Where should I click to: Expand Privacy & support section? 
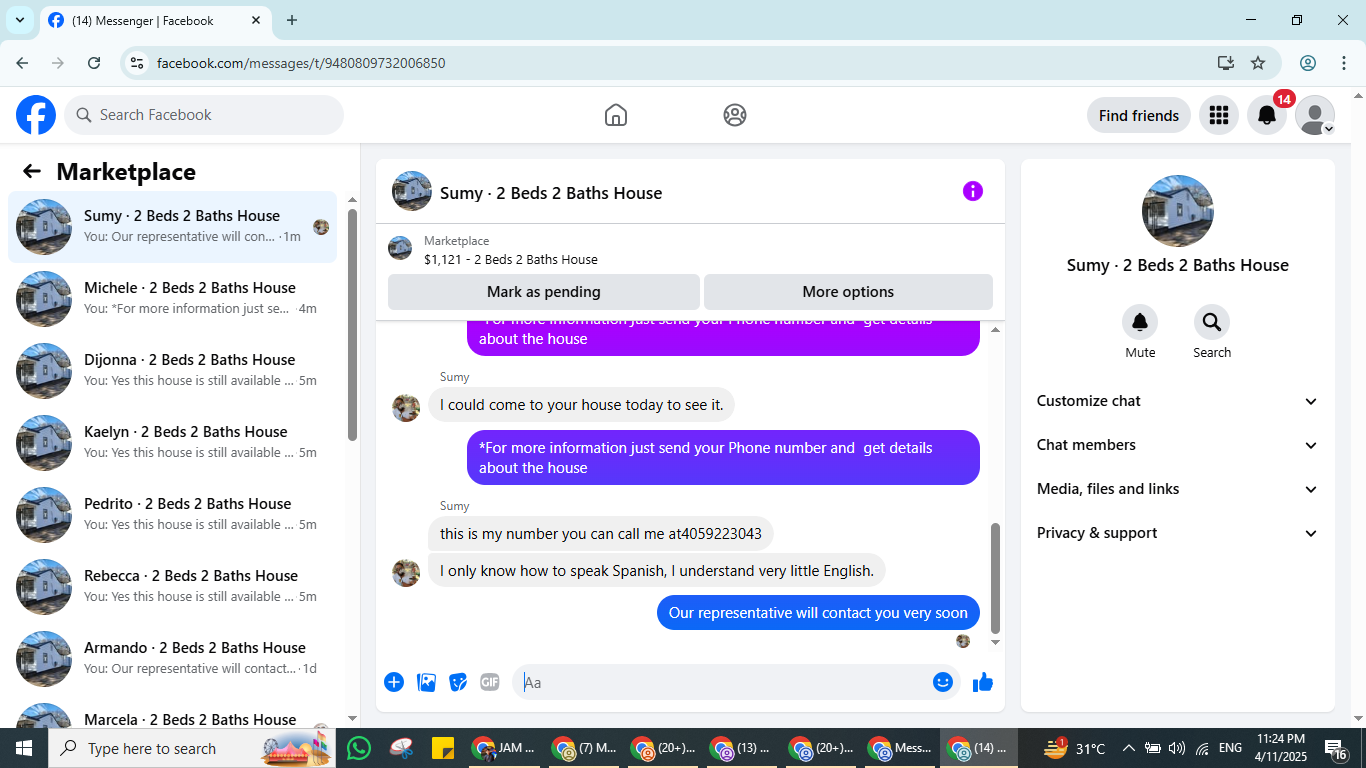(x=1178, y=533)
